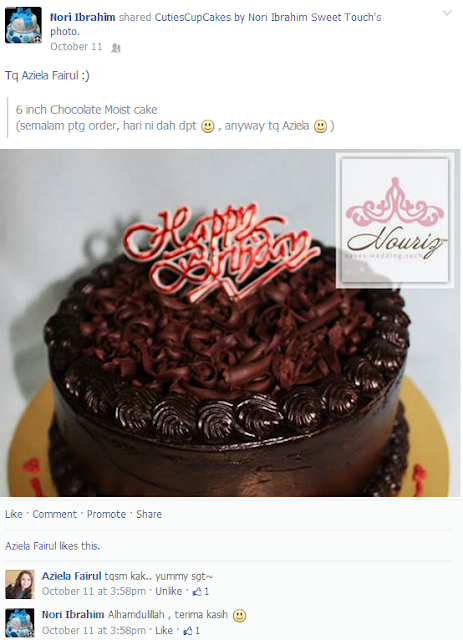Like the shared cake post
The image size is (463, 640).
13,514
